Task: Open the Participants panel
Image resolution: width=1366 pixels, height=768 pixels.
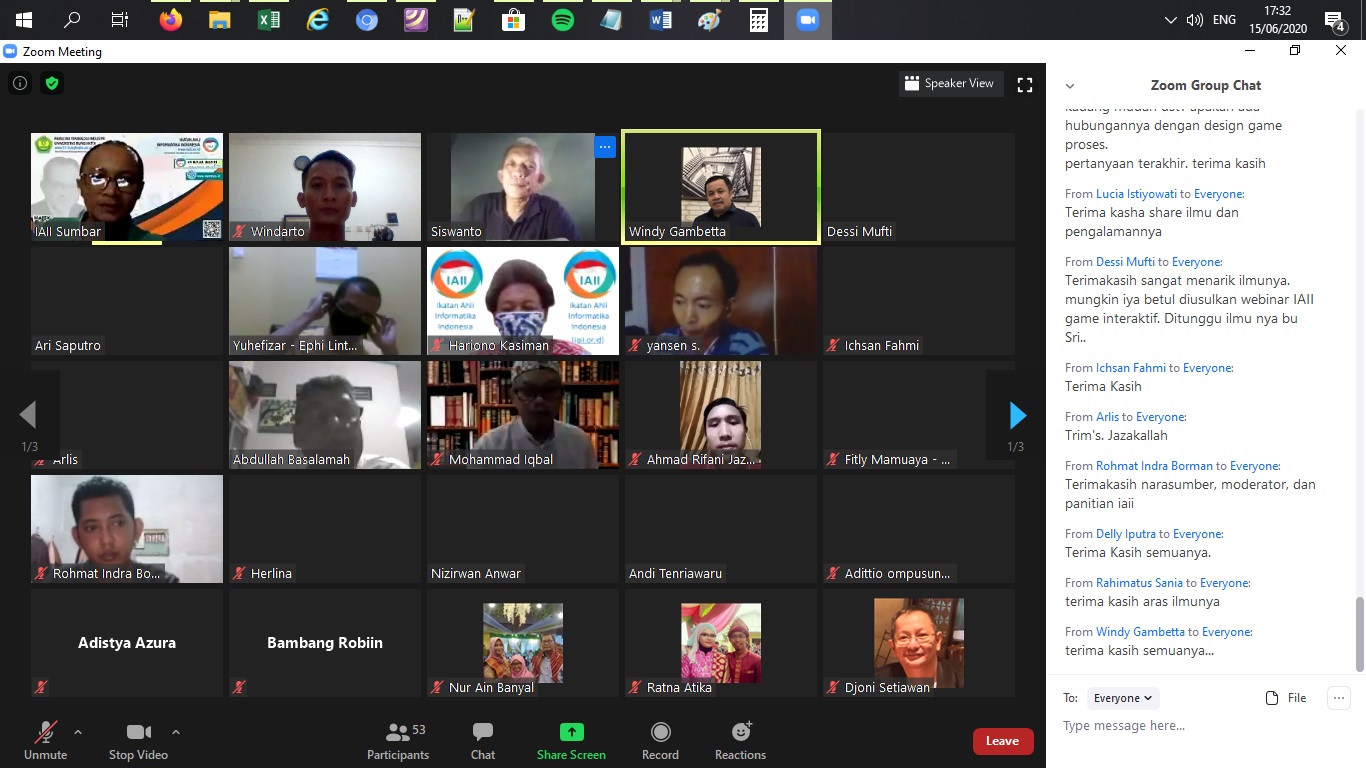Action: click(x=398, y=741)
